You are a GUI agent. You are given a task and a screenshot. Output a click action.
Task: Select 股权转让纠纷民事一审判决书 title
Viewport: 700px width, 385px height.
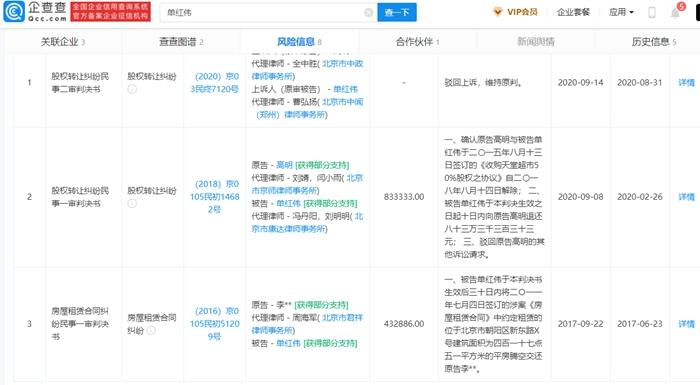tap(80, 197)
